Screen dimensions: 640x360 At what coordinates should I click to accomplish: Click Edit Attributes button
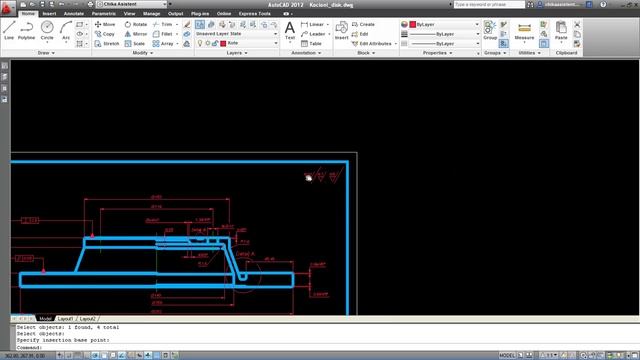point(374,43)
